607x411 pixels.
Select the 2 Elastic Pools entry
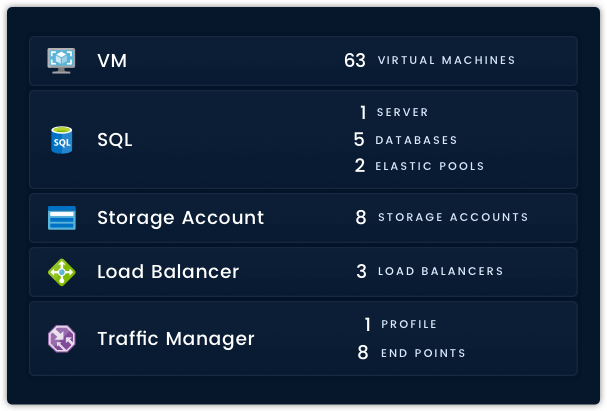(419, 166)
